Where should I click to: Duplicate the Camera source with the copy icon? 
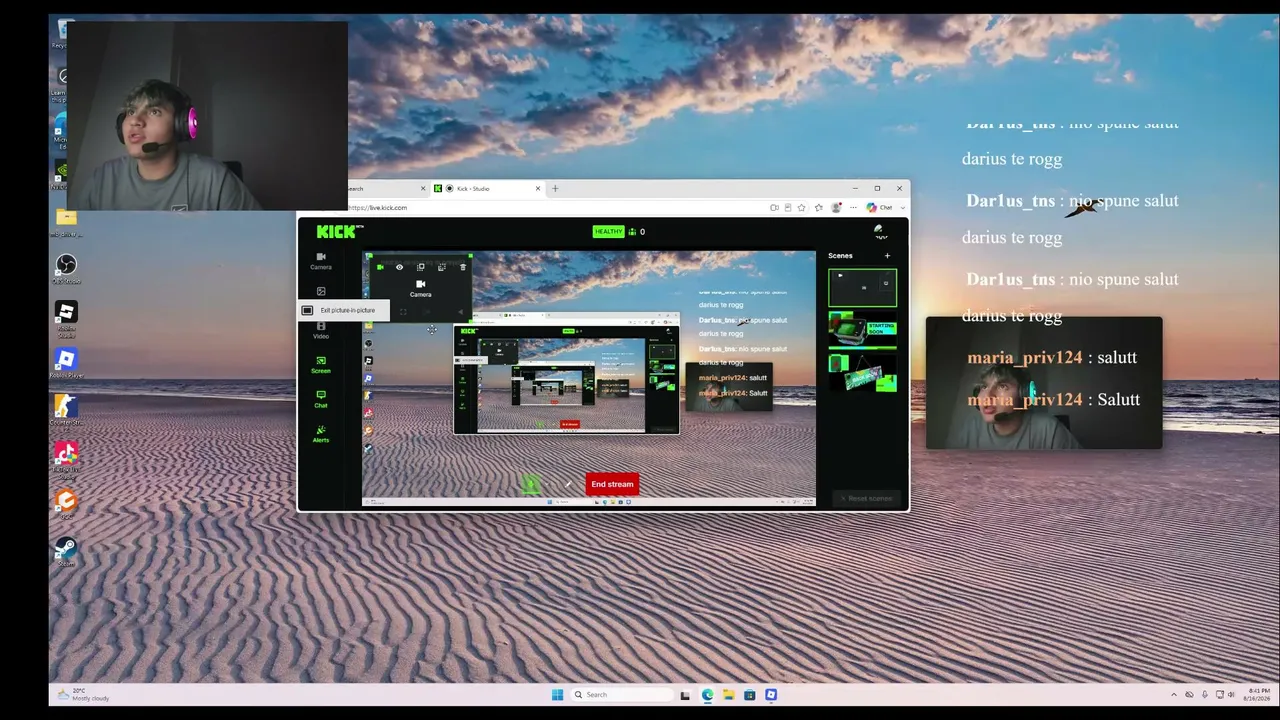tap(421, 267)
